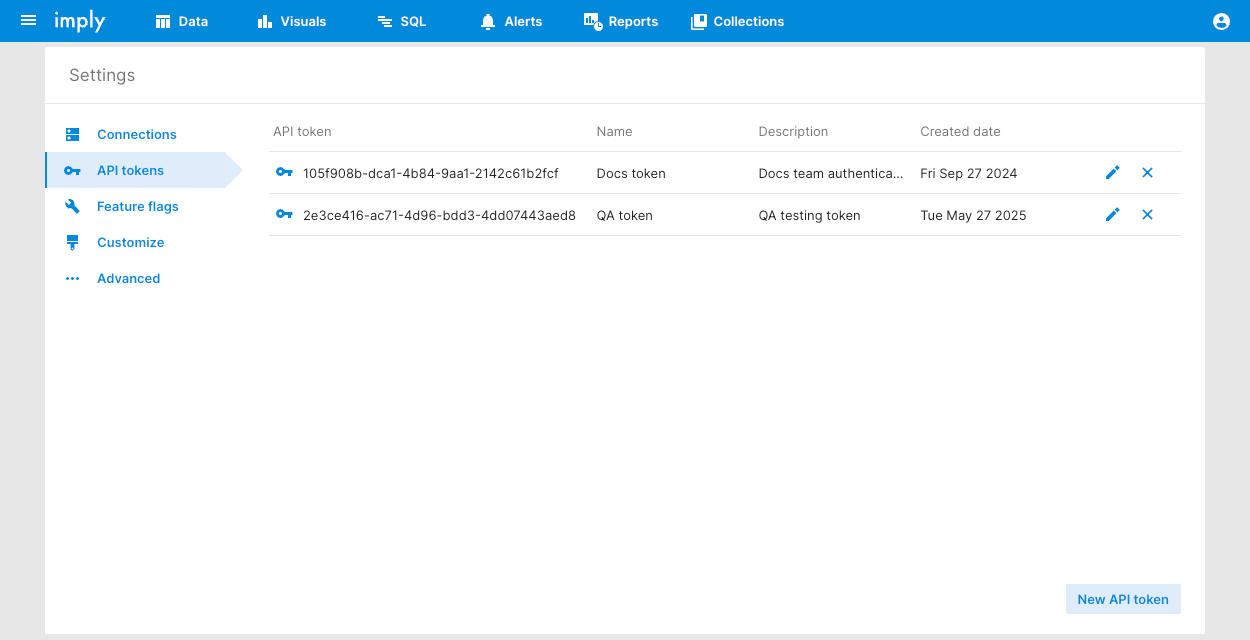The image size is (1250, 640).
Task: Click the key icon beside QA token
Action: [284, 215]
